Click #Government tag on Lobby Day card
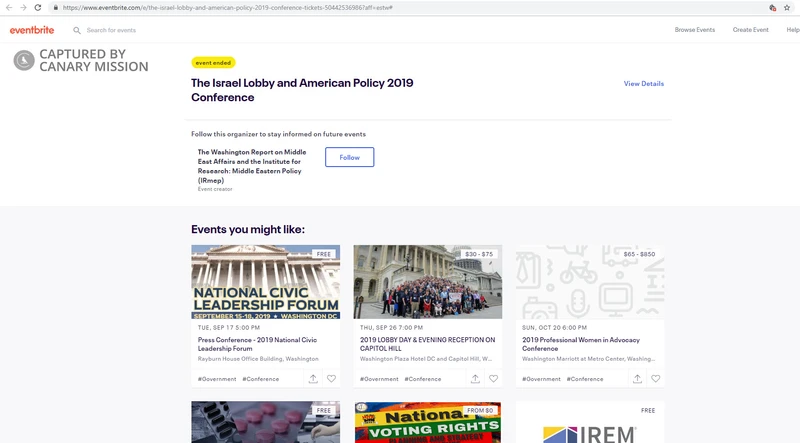This screenshot has height=443, width=800. point(379,379)
